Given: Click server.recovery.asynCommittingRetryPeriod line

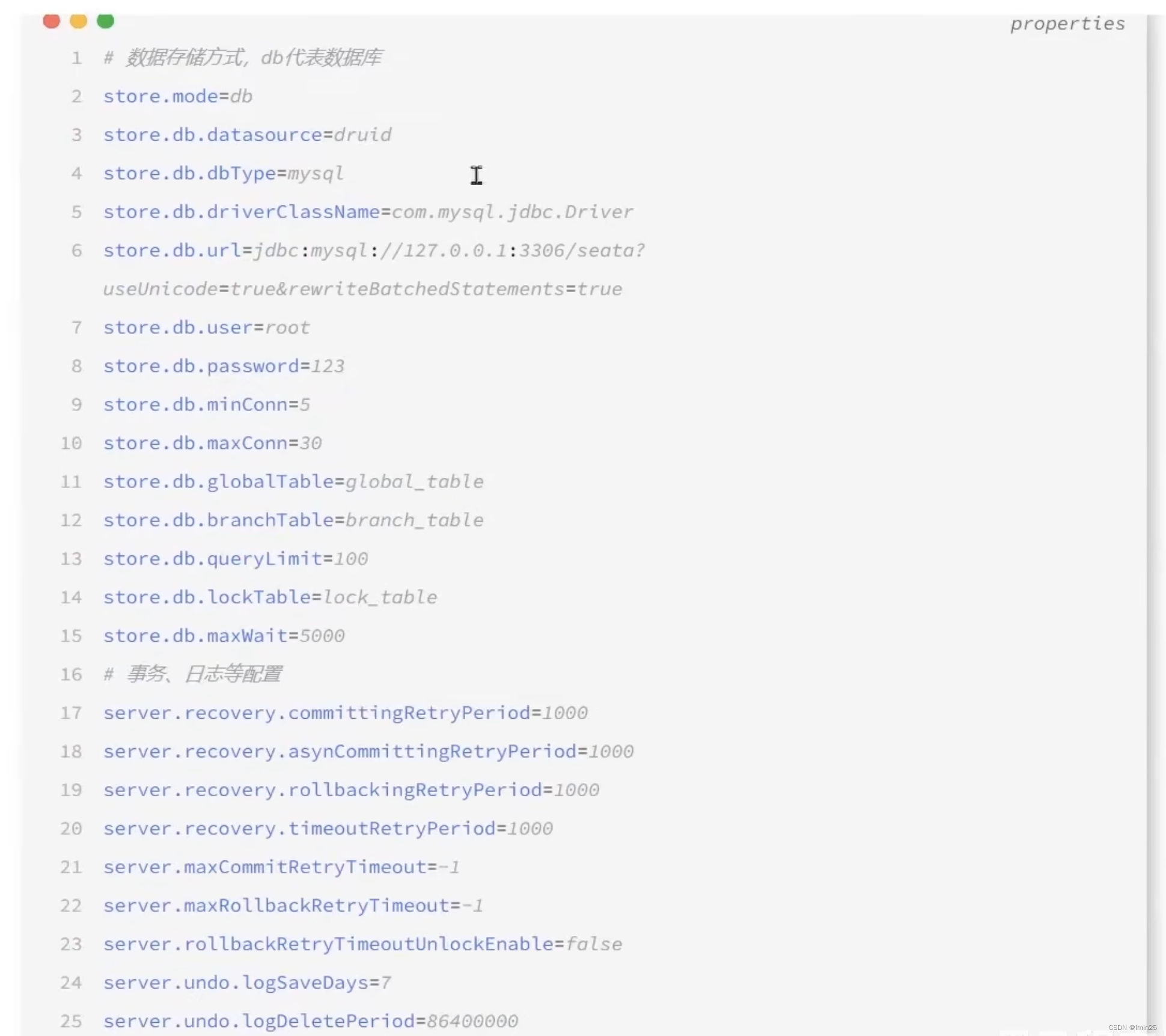Looking at the screenshot, I should pos(368,752).
